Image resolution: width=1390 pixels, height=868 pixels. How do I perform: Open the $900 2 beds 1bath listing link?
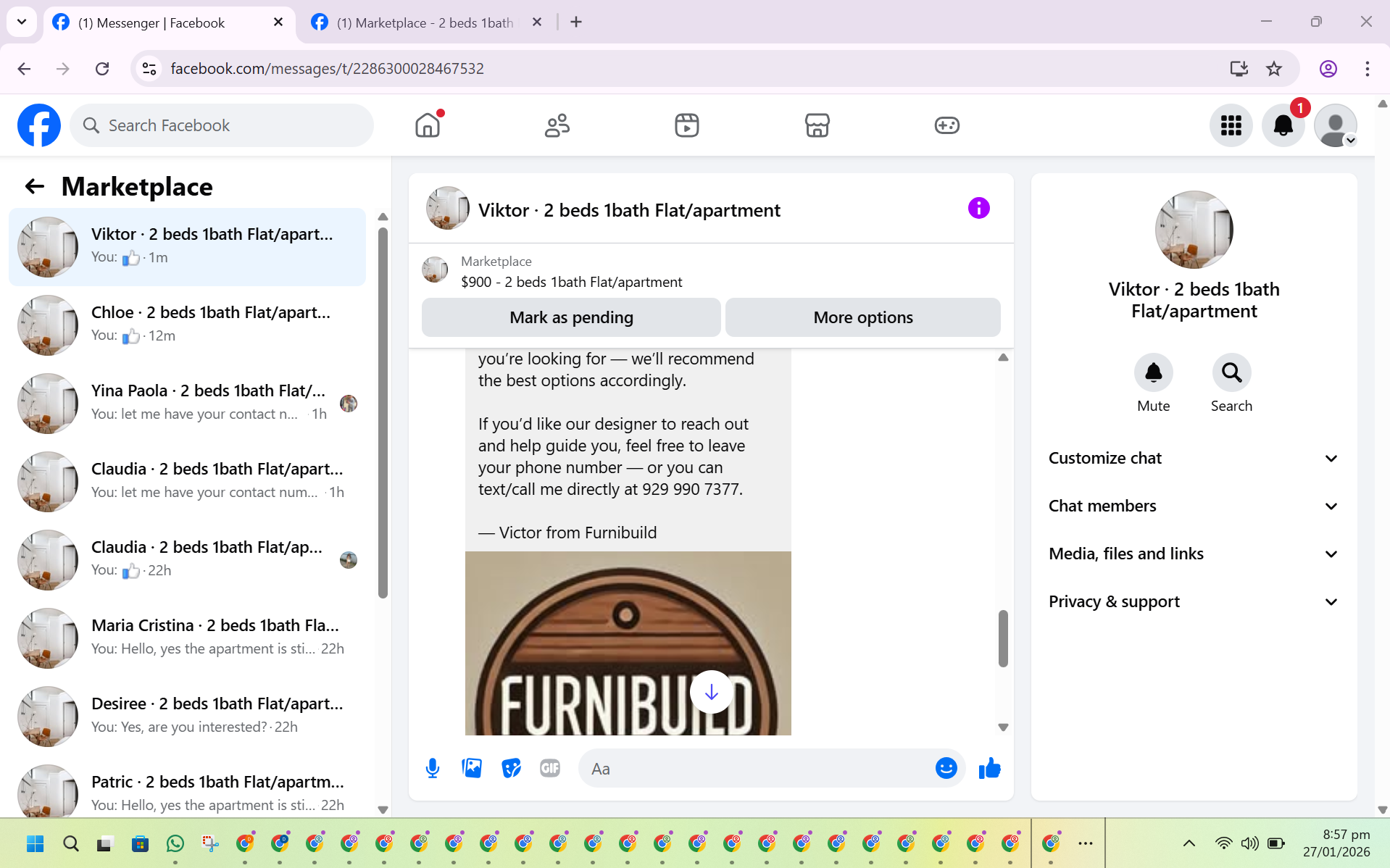coord(571,282)
